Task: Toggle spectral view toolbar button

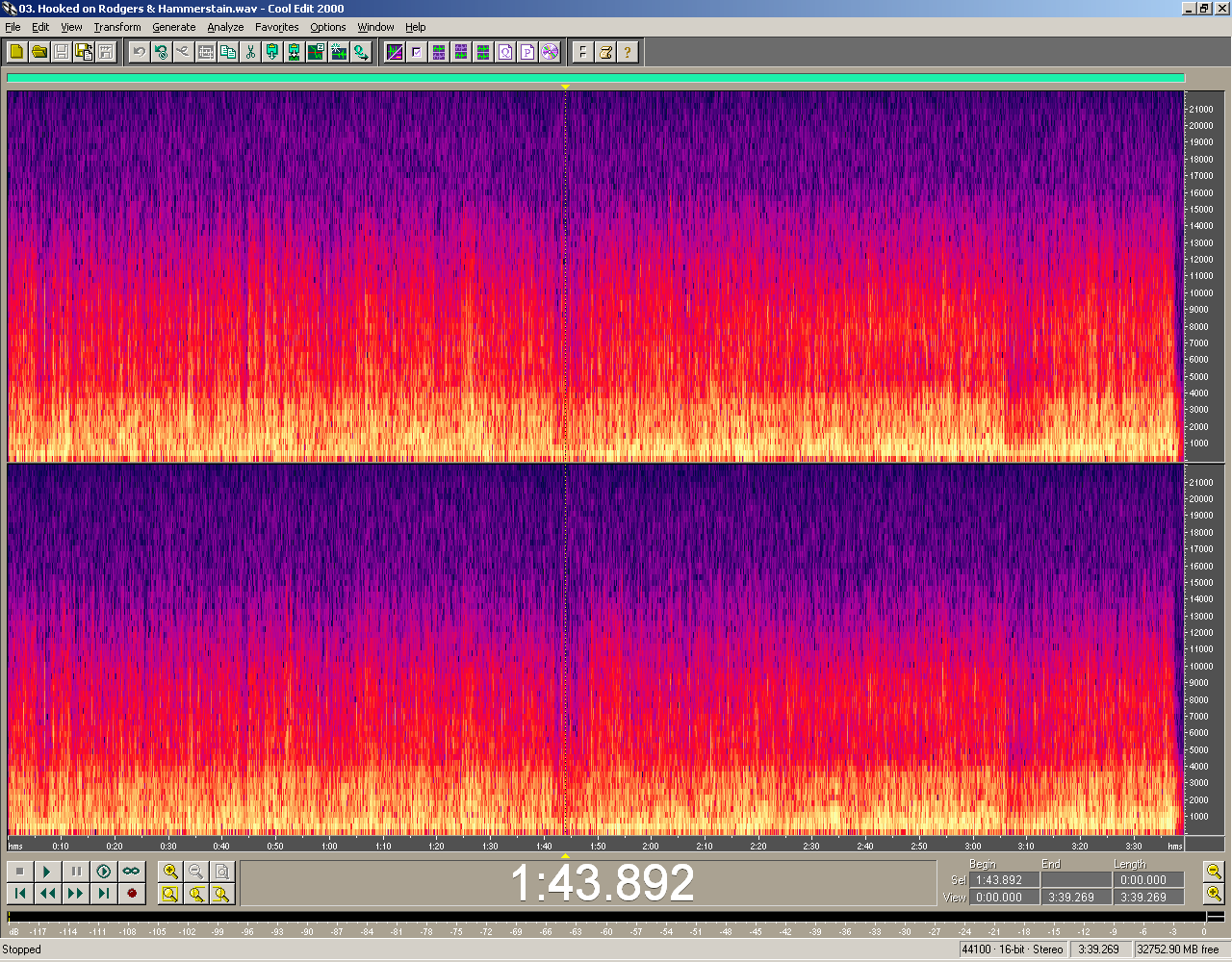Action: coord(395,52)
